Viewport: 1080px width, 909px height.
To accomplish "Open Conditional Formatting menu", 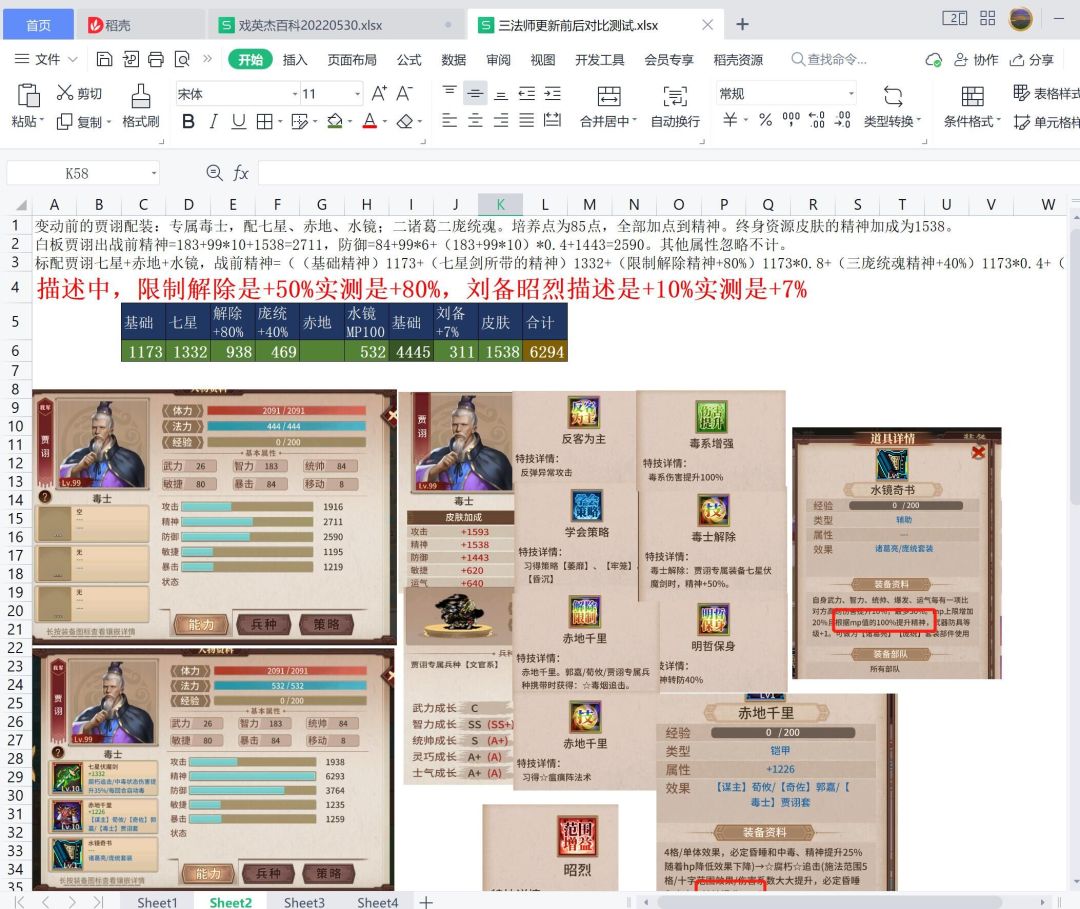I will click(972, 107).
